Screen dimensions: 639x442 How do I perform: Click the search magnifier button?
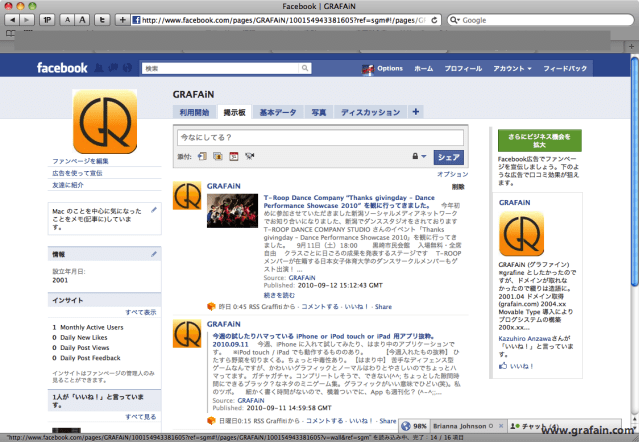304,68
